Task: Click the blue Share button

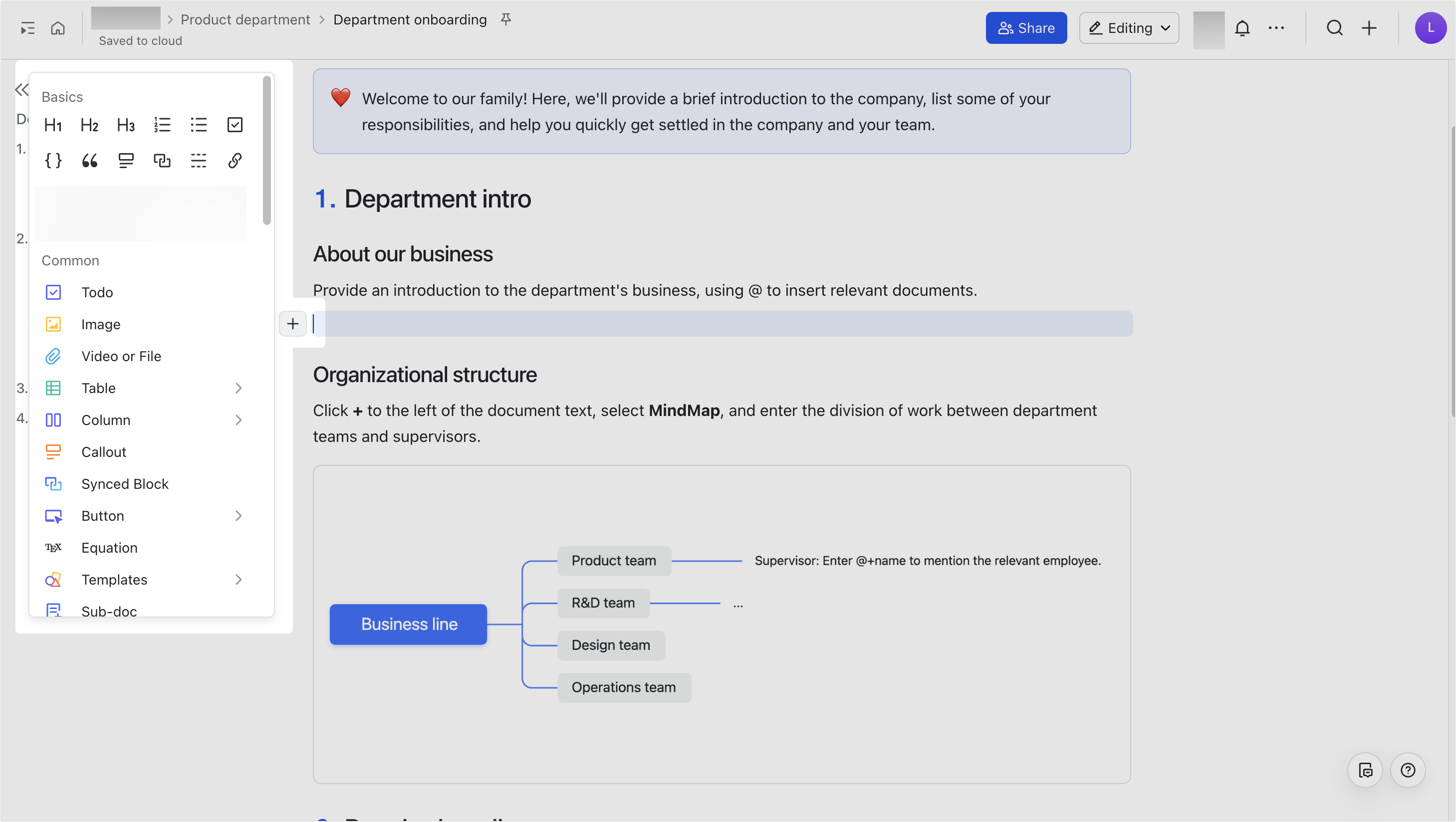Action: tap(1026, 27)
